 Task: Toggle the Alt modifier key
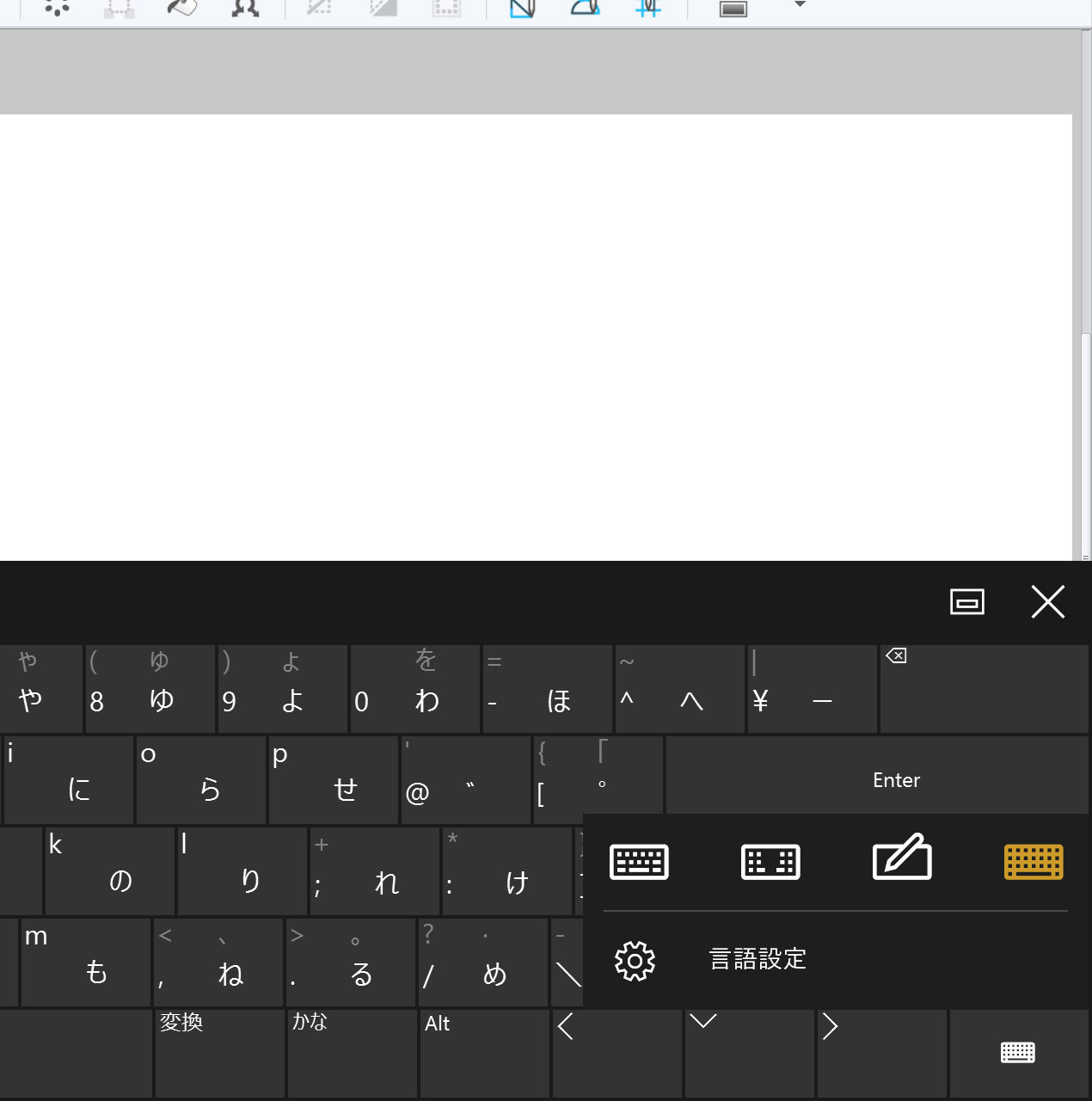[x=484, y=1053]
